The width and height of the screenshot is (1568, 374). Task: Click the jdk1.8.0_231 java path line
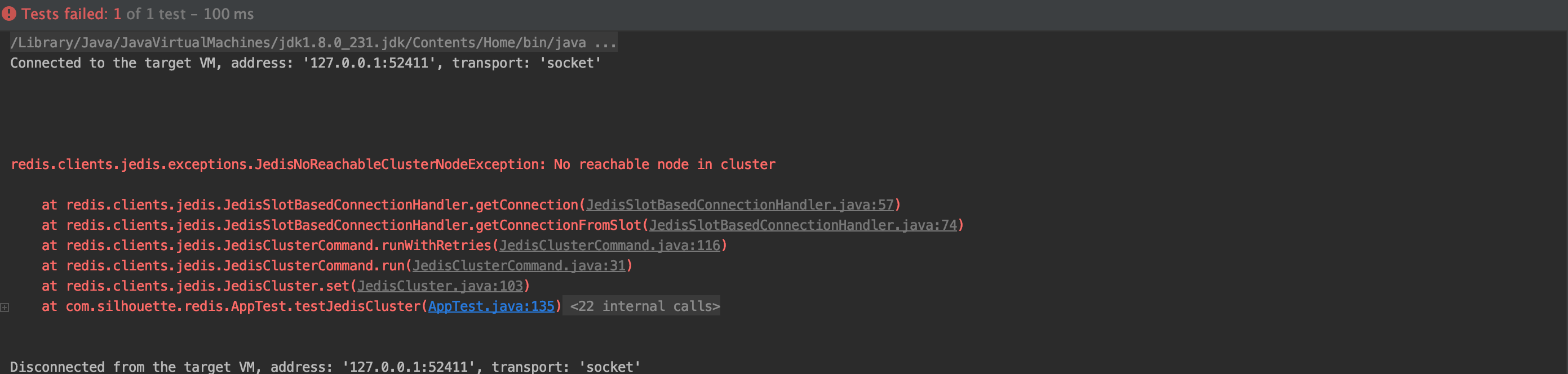298,43
